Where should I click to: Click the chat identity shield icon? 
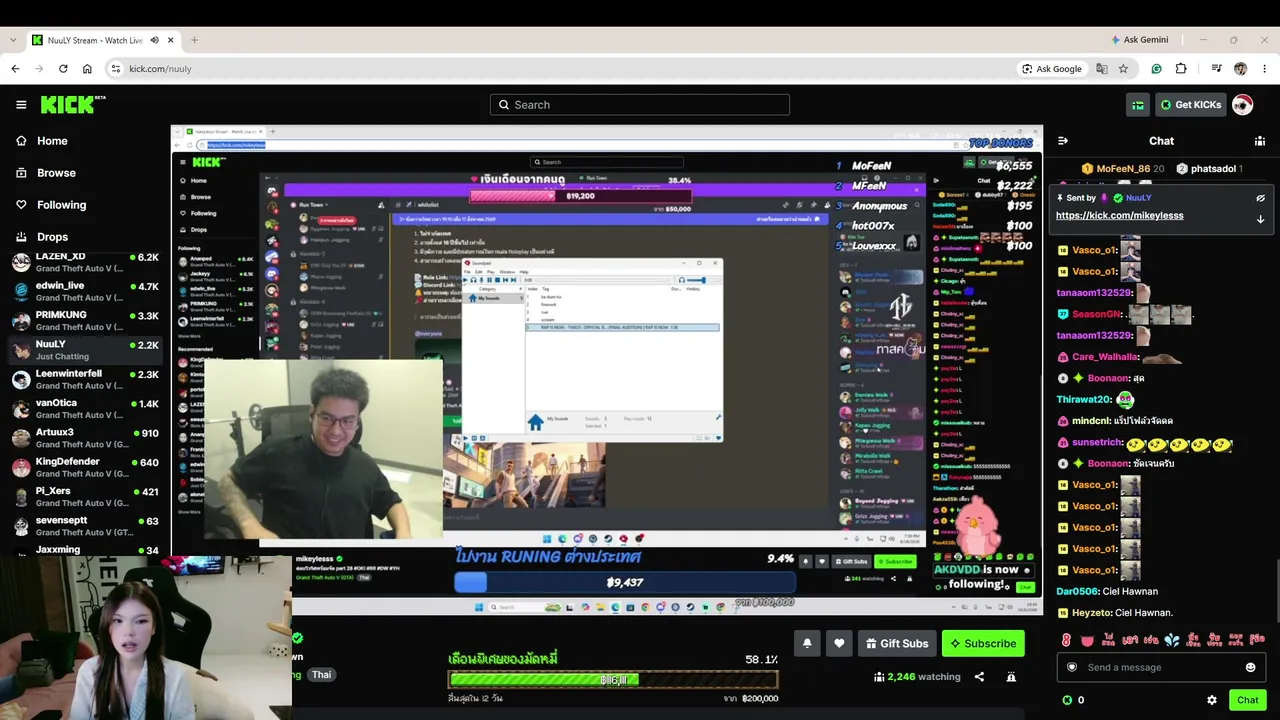click(1072, 667)
